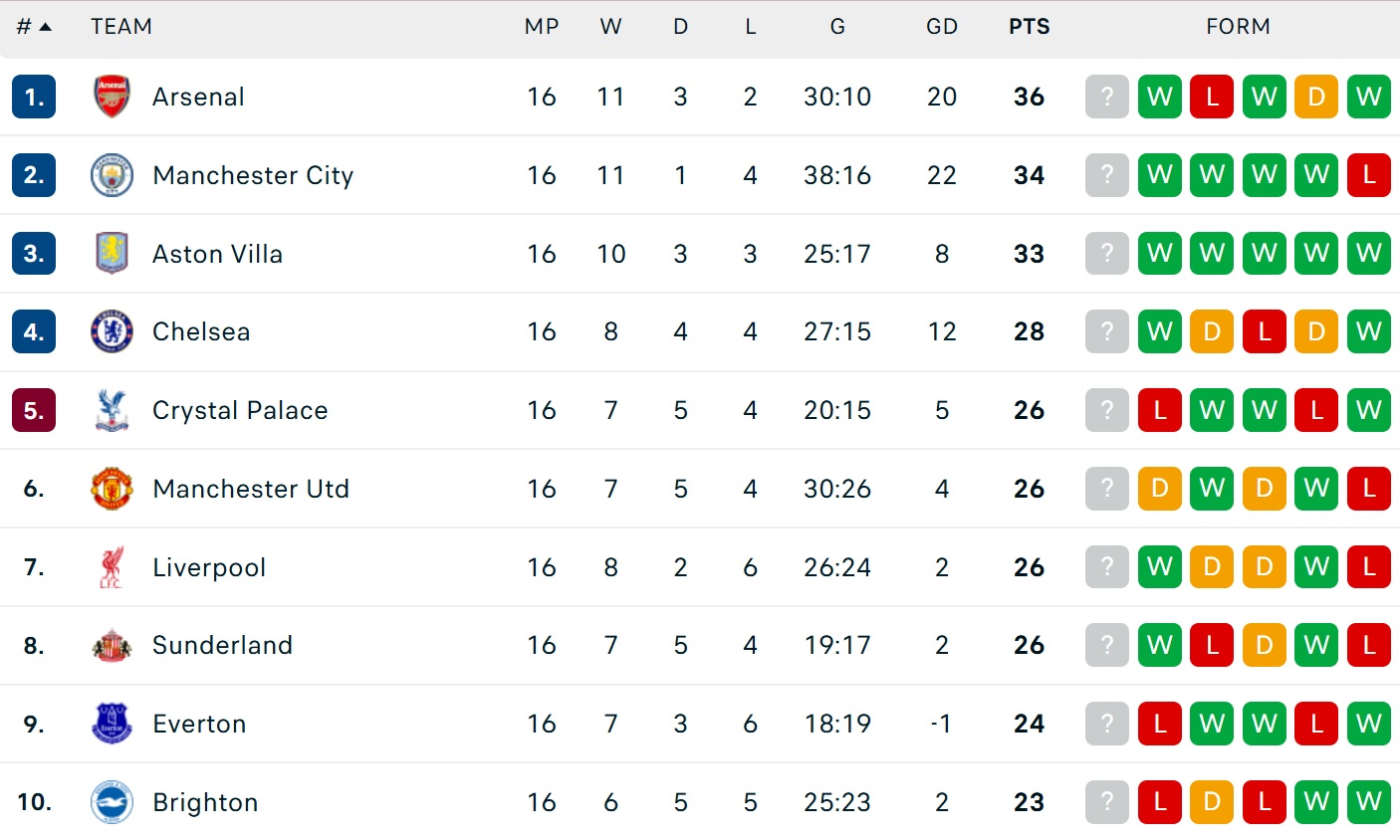Click the Aston Villa crest icon
Image resolution: width=1400 pixels, height=840 pixels.
pos(112,253)
